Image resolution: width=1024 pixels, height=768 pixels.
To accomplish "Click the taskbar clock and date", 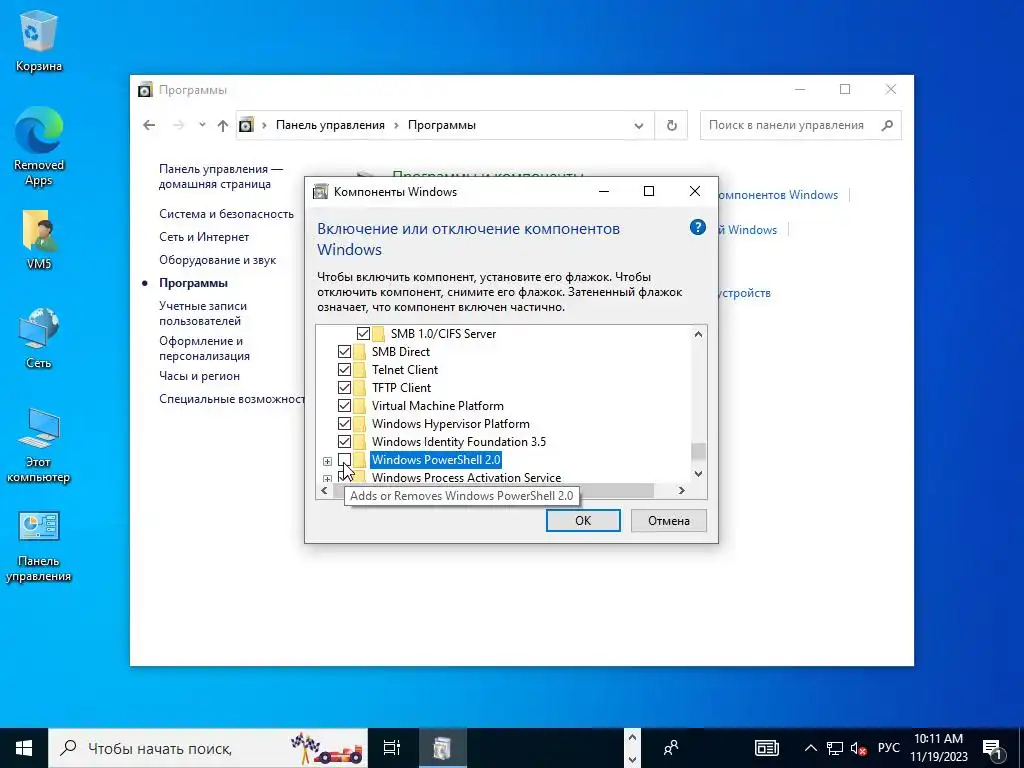I will [939, 748].
